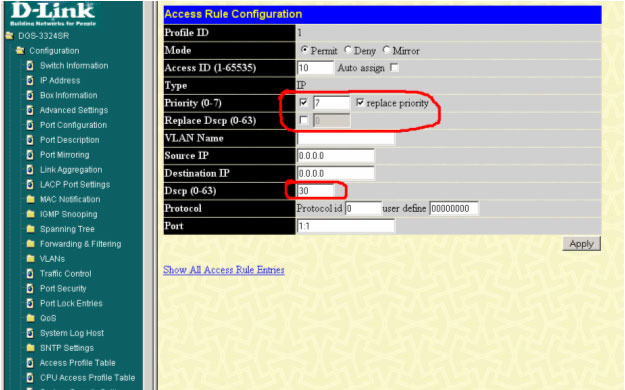The image size is (625, 390).
Task: Click the DGS-3324SR root folder icon
Action: point(10,36)
